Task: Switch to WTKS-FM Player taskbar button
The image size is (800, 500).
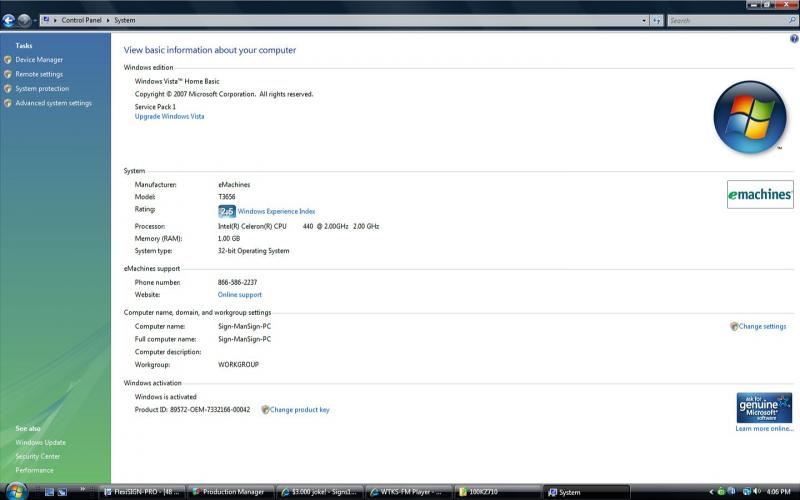Action: [408, 492]
